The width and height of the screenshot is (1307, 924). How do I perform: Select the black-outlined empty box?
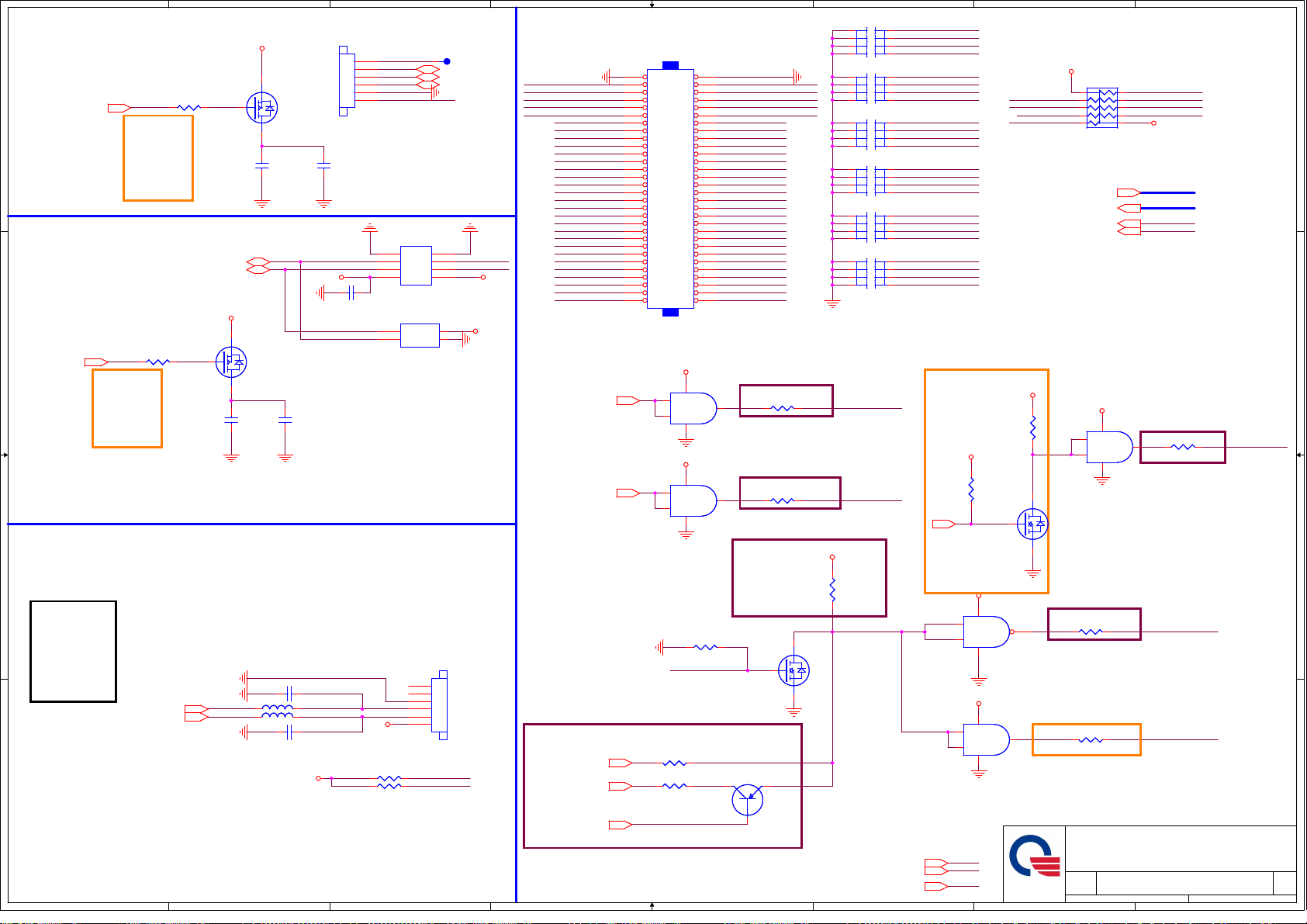pos(73,651)
